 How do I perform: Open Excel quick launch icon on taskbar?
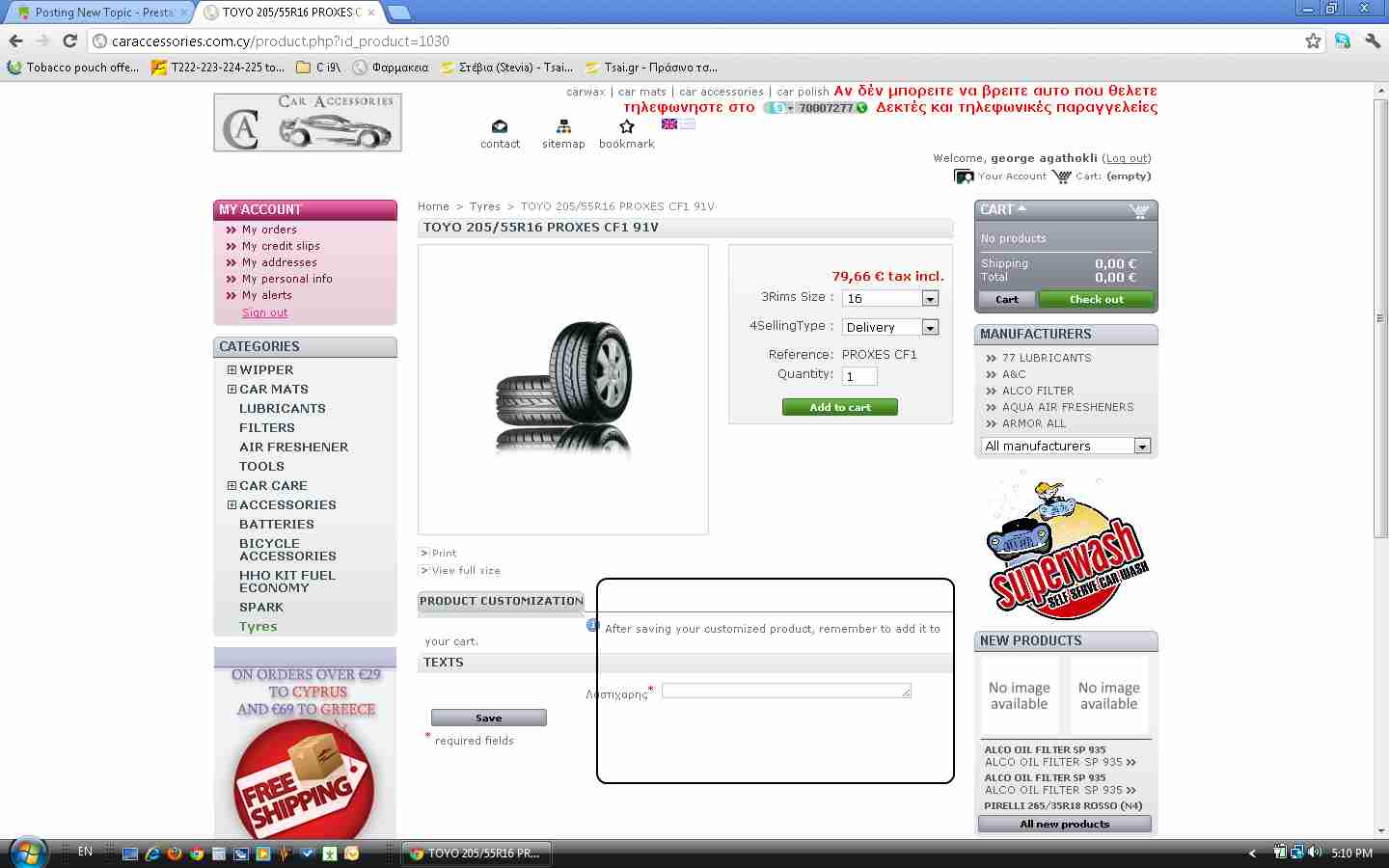(x=330, y=853)
